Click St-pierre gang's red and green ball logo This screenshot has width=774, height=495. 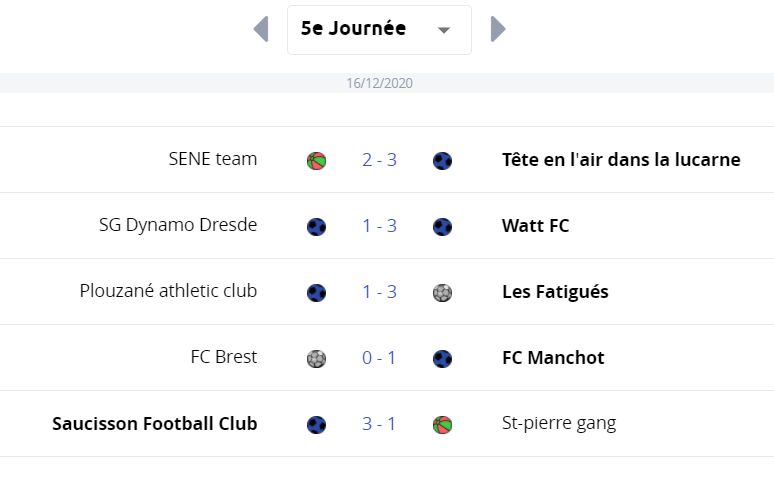click(x=442, y=425)
